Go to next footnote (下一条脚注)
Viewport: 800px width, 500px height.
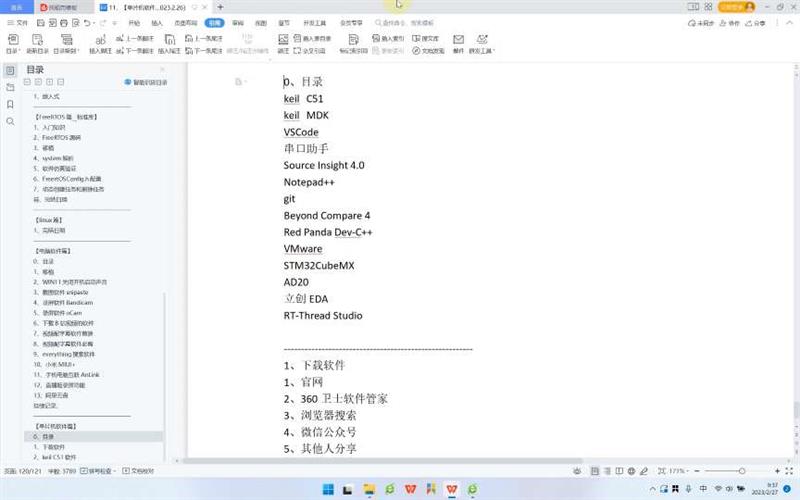point(135,51)
